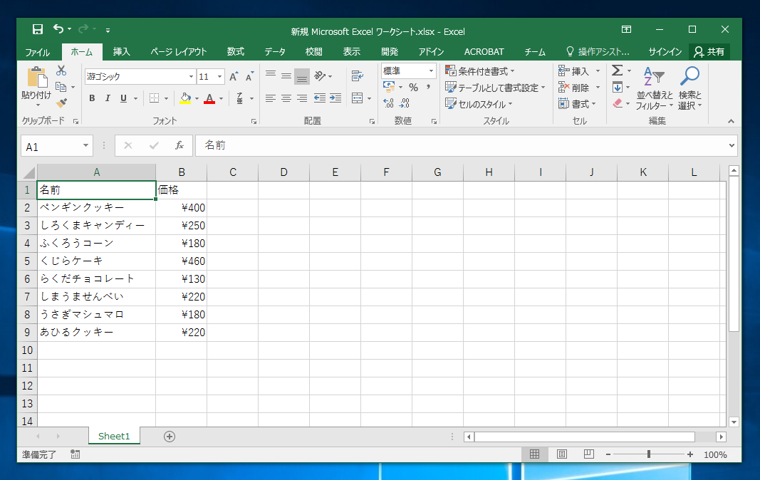Apply comma style number format
Image resolution: width=760 pixels, height=480 pixels.
coord(428,87)
